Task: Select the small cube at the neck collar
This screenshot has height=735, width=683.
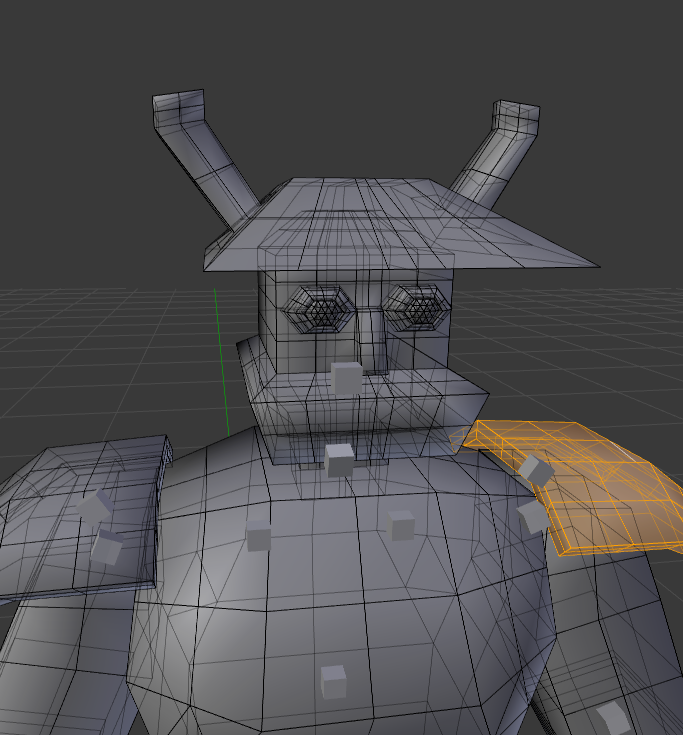Action: pyautogui.click(x=339, y=460)
